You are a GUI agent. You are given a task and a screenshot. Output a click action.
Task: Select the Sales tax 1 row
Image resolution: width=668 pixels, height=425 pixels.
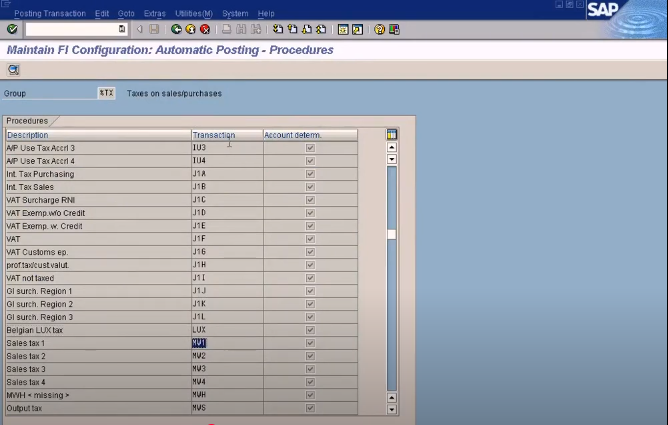181,343
